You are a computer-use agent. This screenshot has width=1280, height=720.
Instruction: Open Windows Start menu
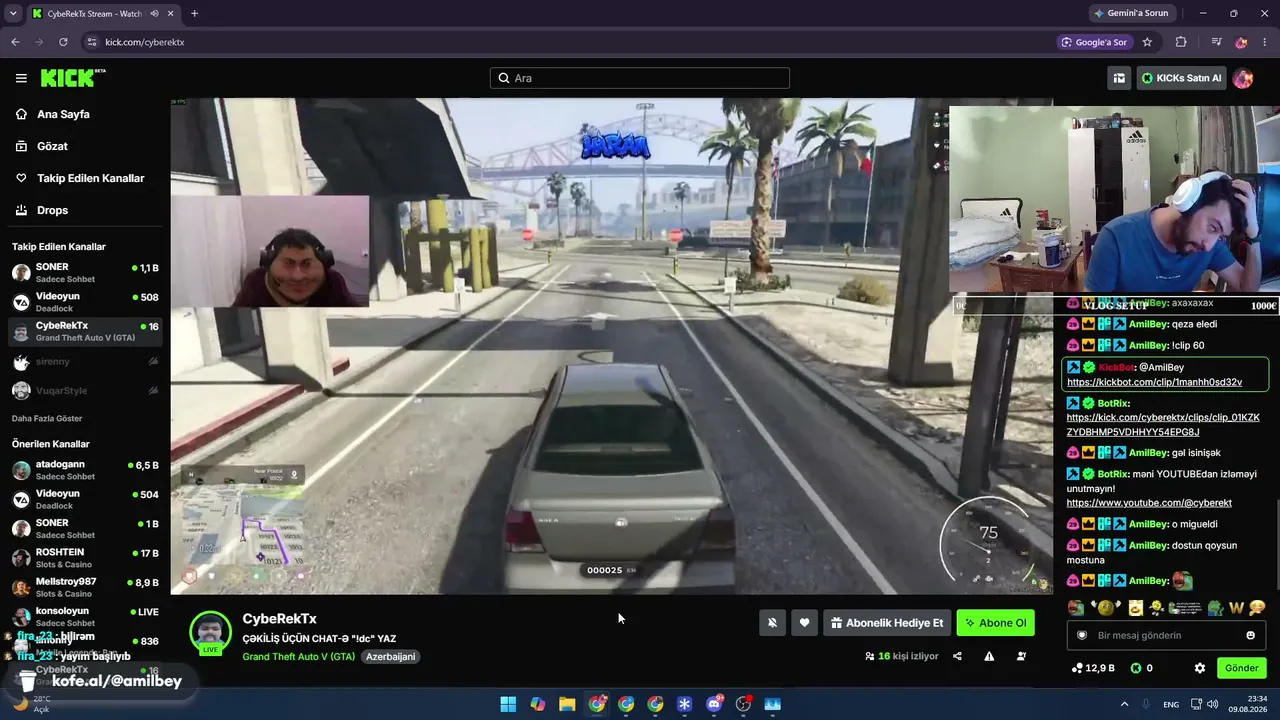click(x=508, y=704)
